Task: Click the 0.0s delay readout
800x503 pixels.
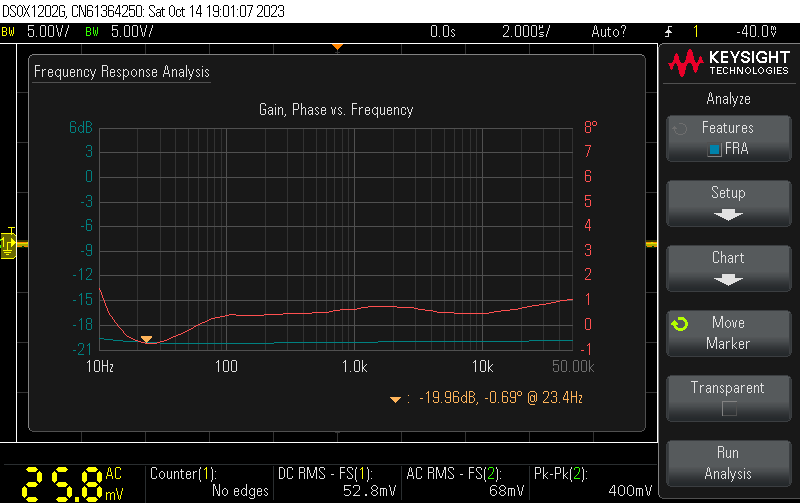Action: [443, 32]
